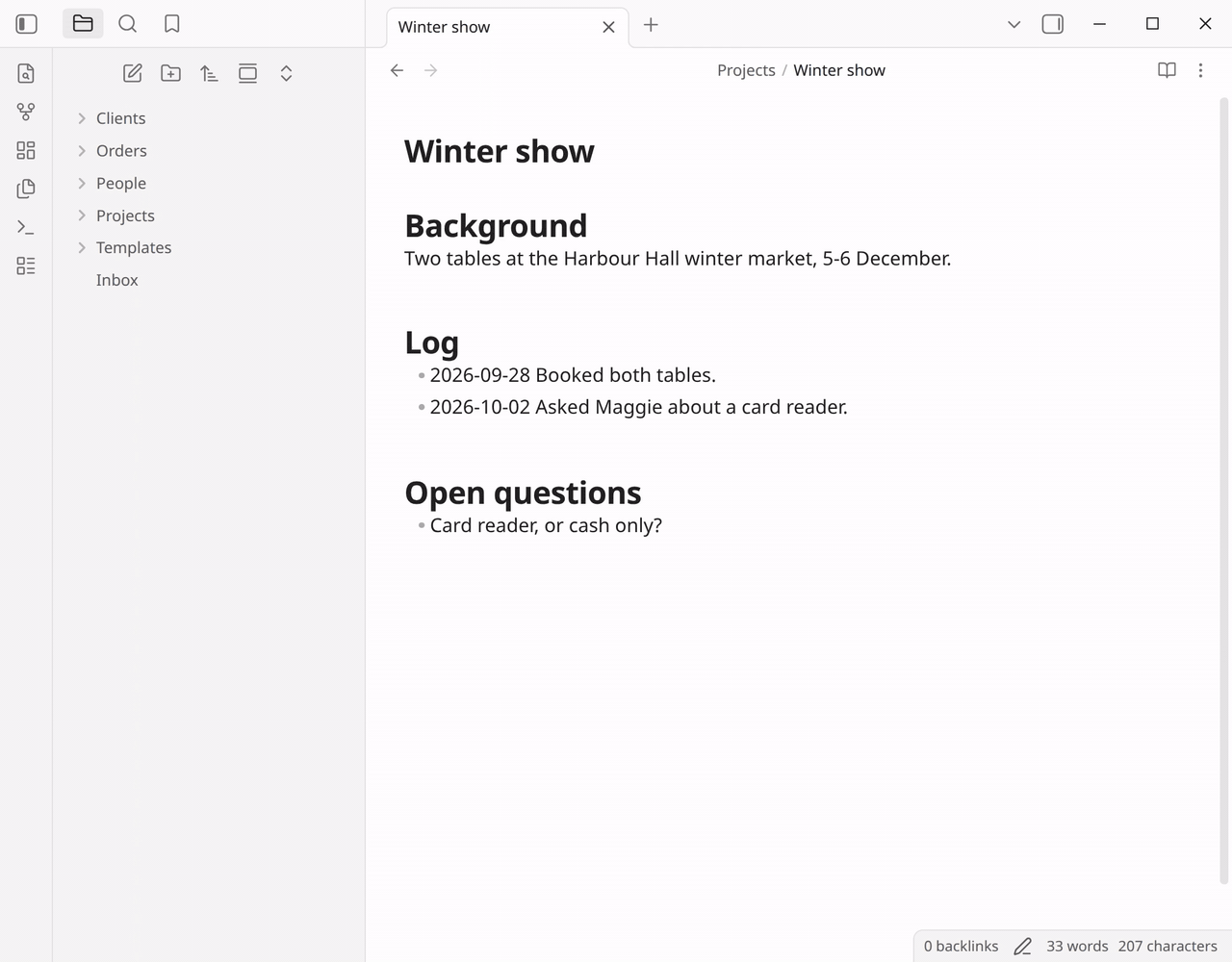Open more options three-dot menu
1232x962 pixels.
click(x=1200, y=70)
